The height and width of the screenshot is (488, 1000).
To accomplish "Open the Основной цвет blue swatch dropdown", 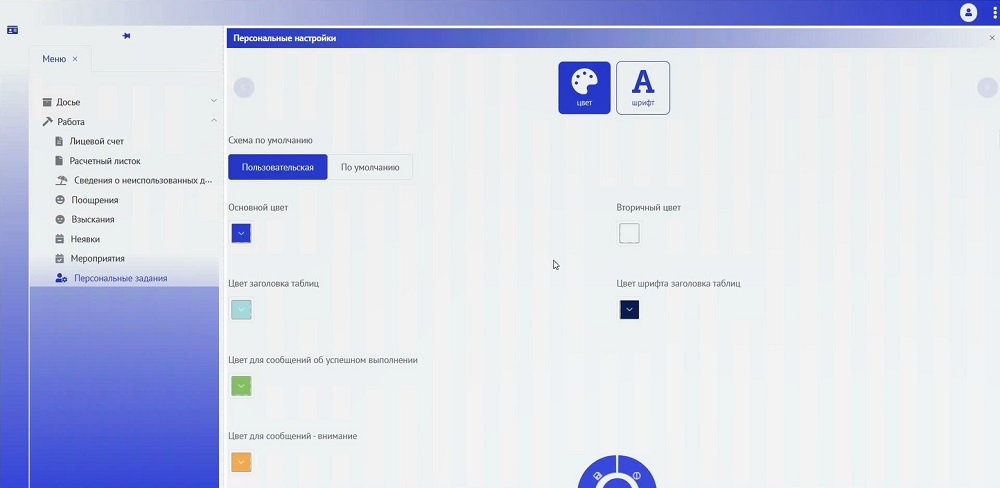I will tap(241, 233).
